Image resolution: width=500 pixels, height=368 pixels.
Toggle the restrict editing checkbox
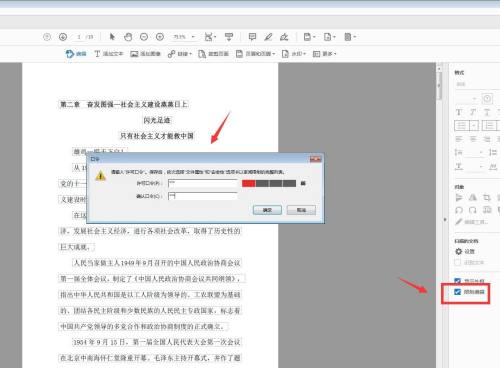coord(458,292)
